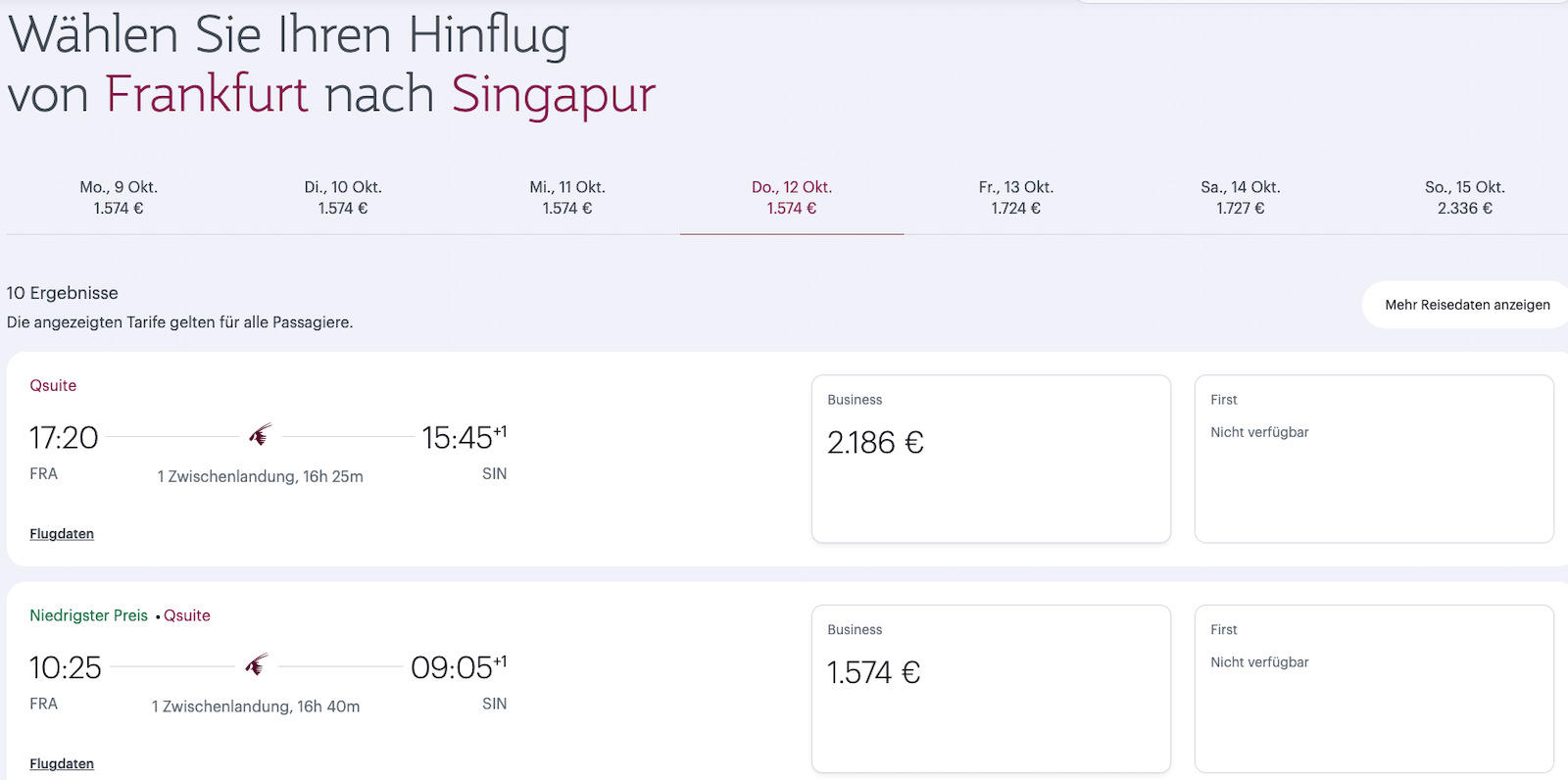
Task: Click Qatar Airways logo on 10:25 flight
Action: tap(256, 665)
